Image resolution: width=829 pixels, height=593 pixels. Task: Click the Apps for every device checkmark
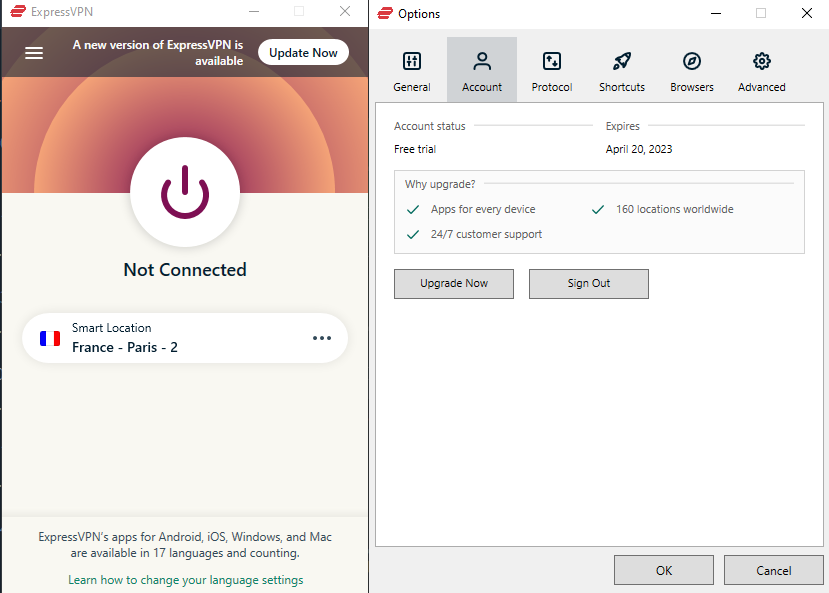click(413, 209)
